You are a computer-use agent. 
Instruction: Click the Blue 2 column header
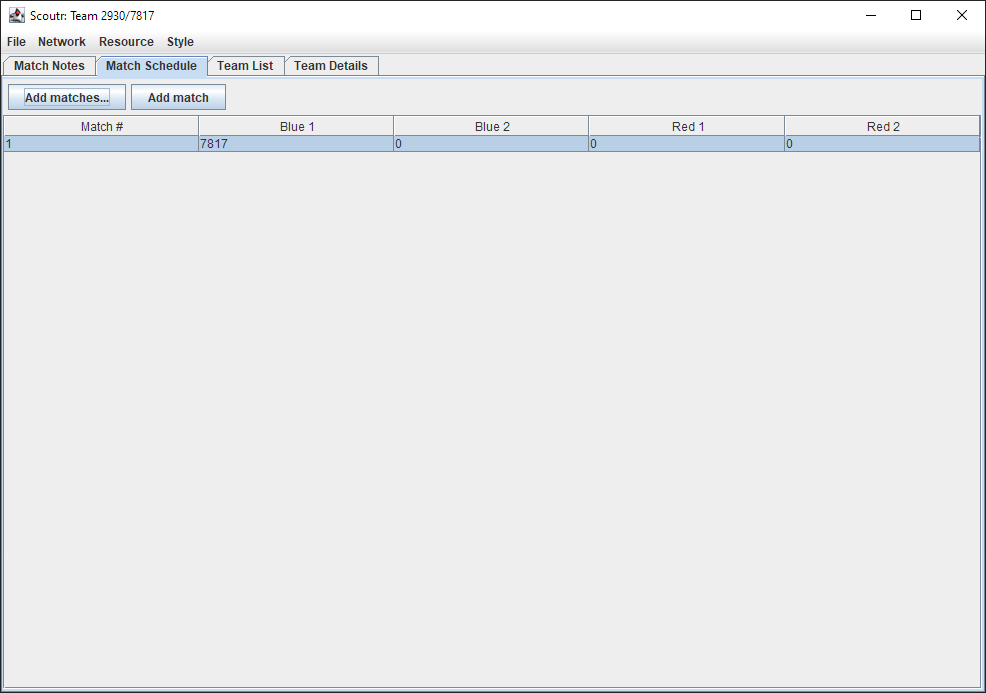pyautogui.click(x=492, y=127)
